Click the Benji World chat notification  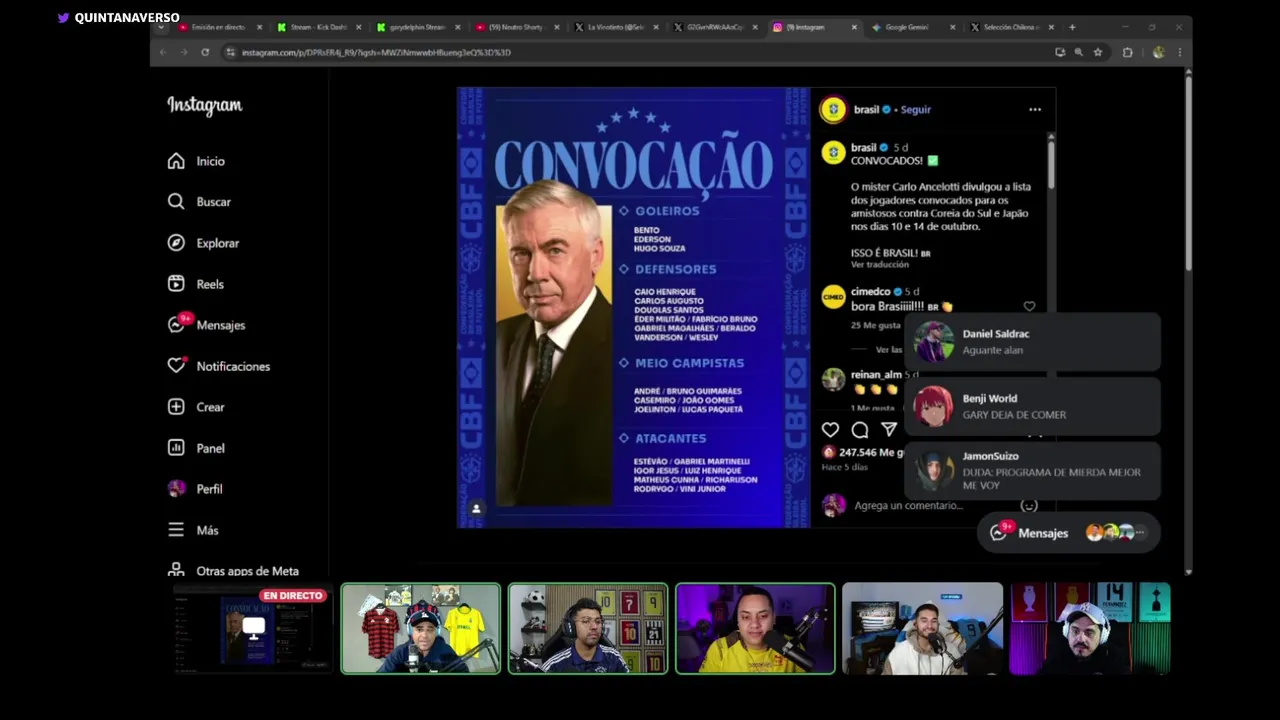click(x=1032, y=406)
